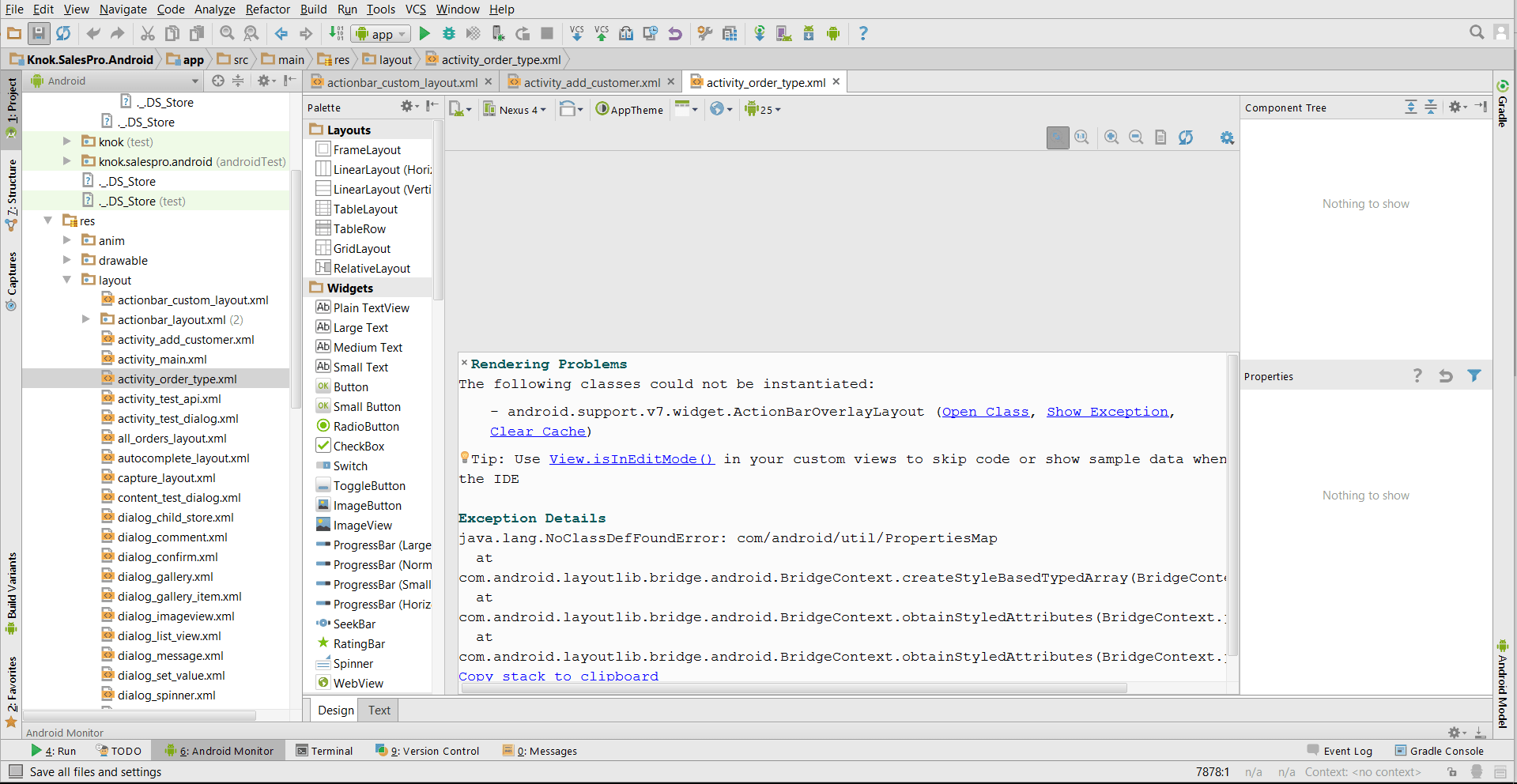Toggle the Zoom to Fit preview button

click(1057, 138)
